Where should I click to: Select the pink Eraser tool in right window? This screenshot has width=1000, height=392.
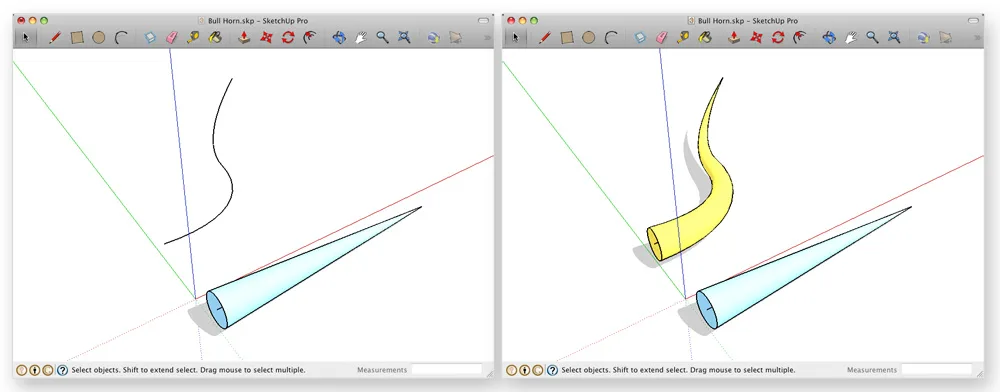click(661, 38)
